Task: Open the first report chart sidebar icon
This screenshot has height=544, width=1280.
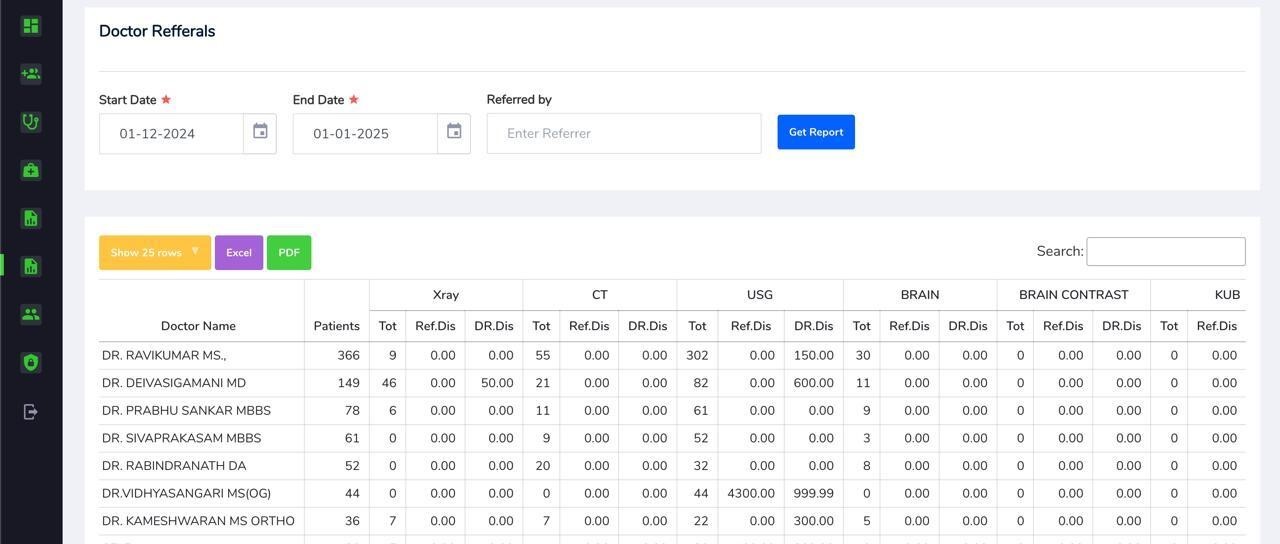Action: click(x=31, y=218)
